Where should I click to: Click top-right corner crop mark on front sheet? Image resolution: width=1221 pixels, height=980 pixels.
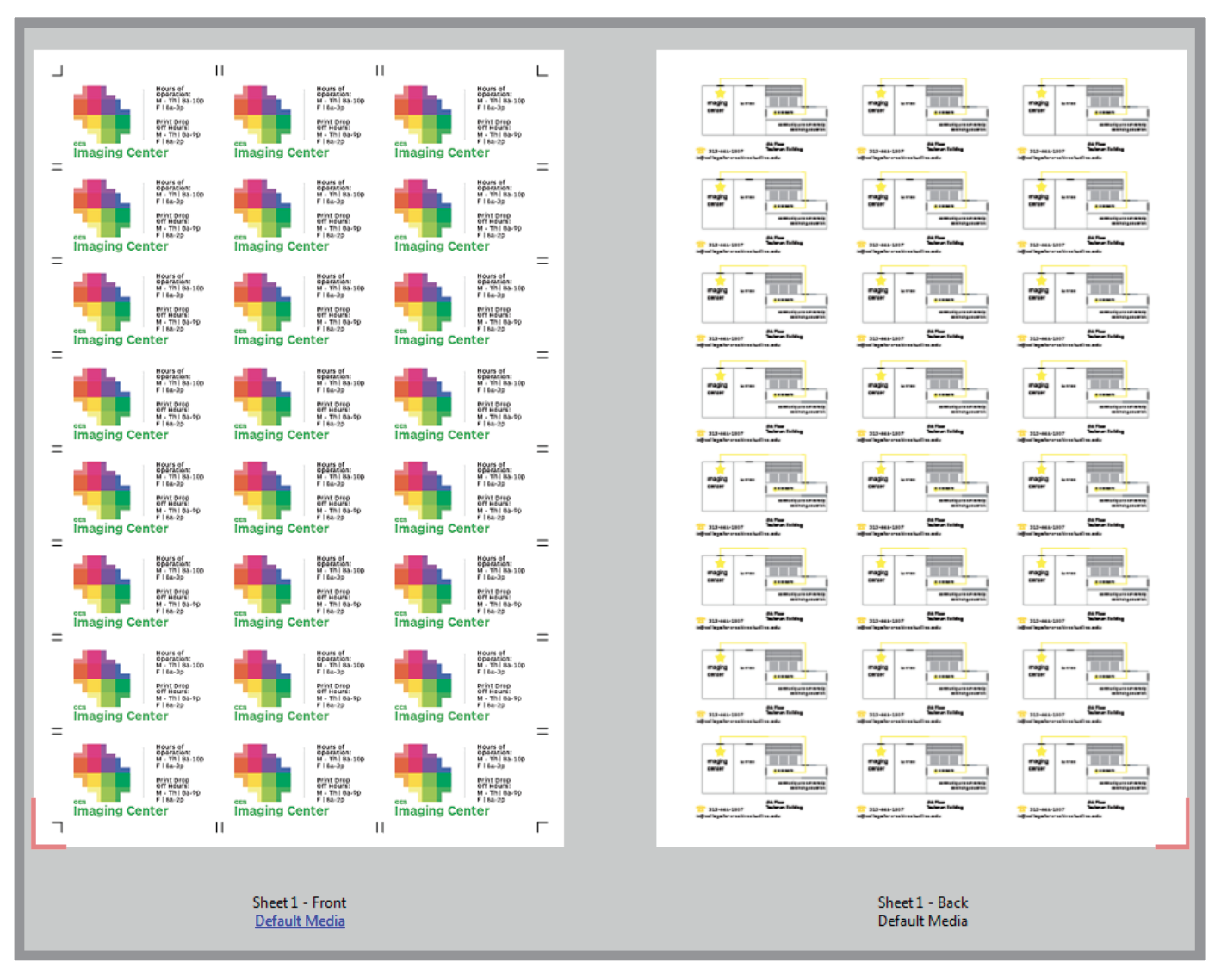tap(542, 71)
